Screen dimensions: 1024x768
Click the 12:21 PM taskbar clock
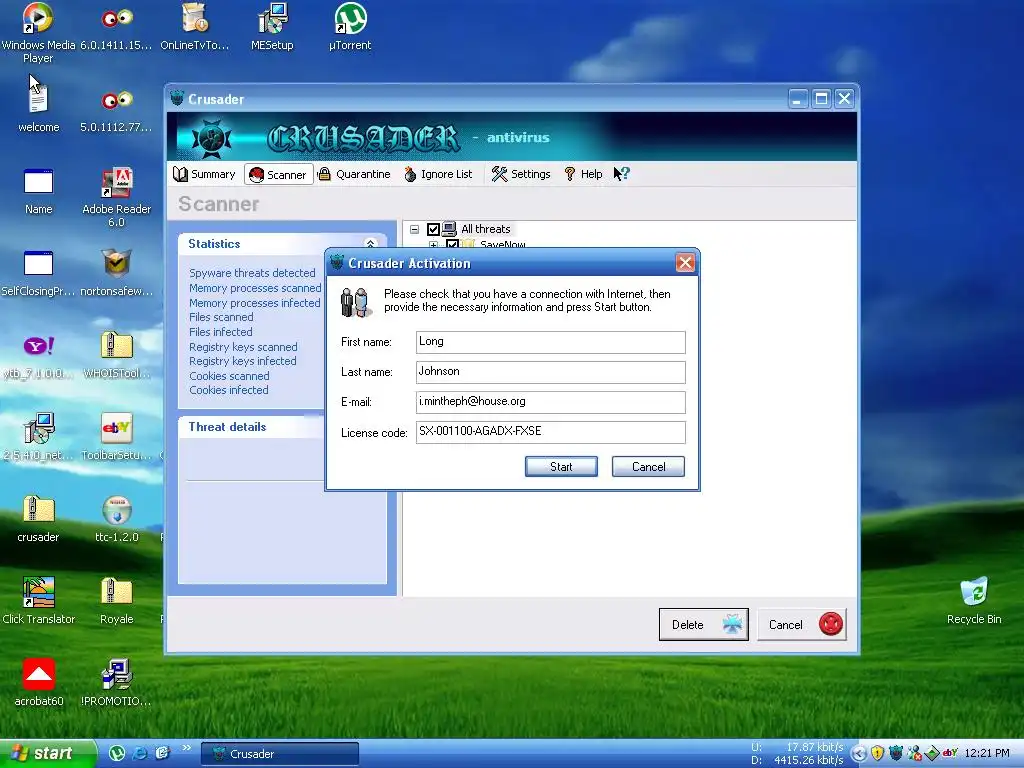tap(987, 754)
